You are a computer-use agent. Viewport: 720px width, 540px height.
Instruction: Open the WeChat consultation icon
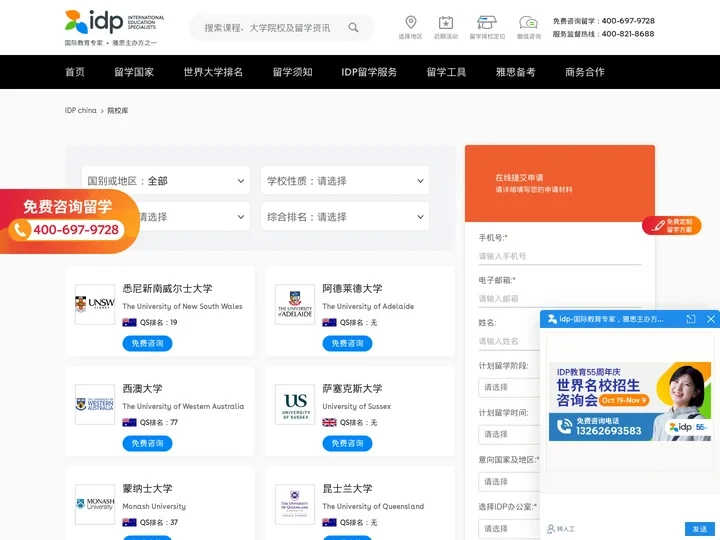click(529, 22)
